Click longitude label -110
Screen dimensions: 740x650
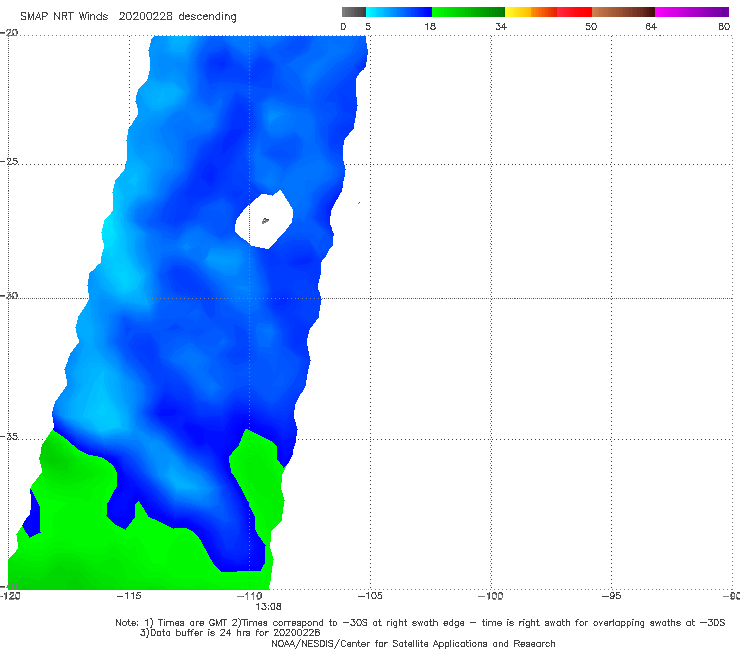click(x=249, y=596)
